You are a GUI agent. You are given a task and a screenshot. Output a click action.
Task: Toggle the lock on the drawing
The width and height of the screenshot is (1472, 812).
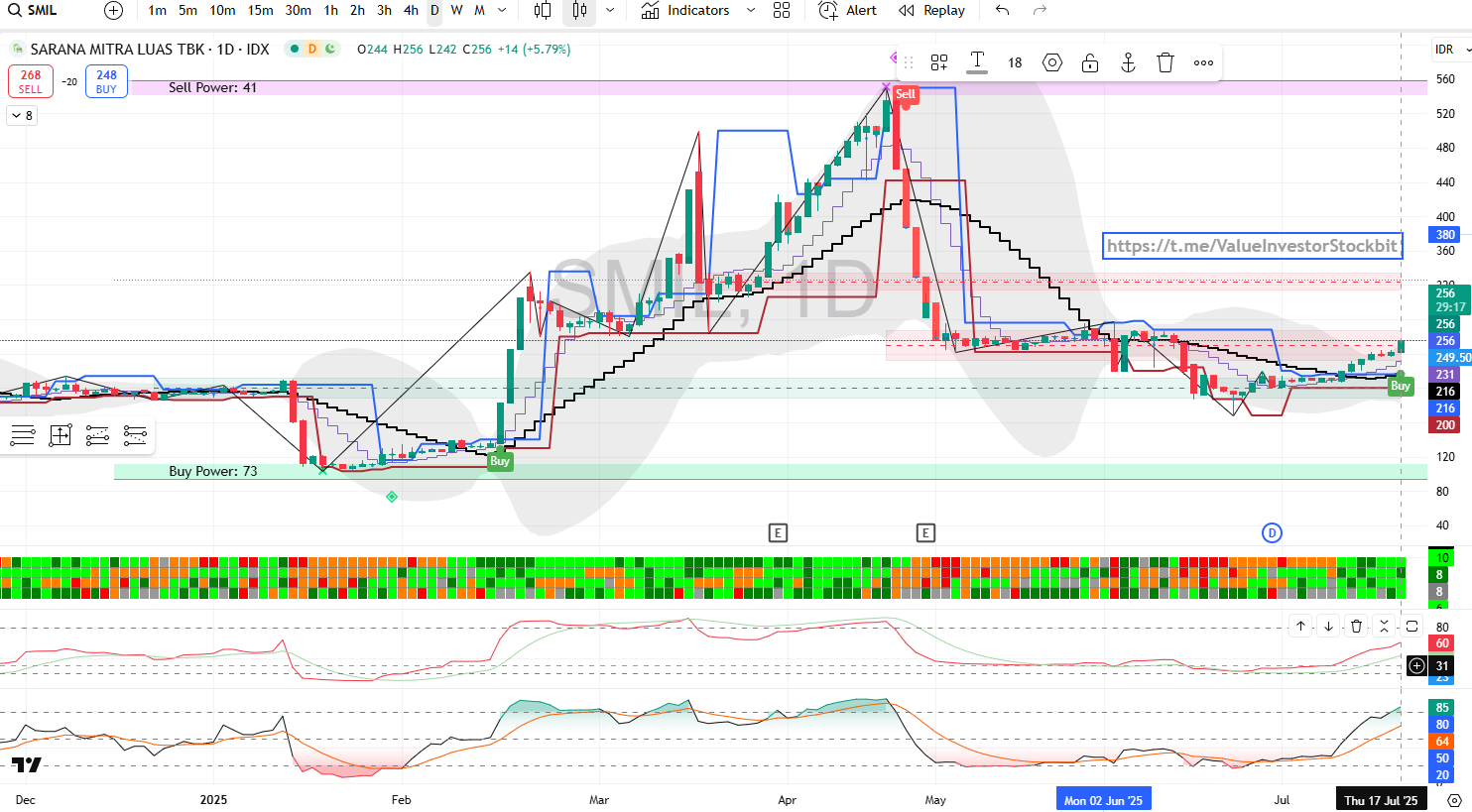point(1090,62)
